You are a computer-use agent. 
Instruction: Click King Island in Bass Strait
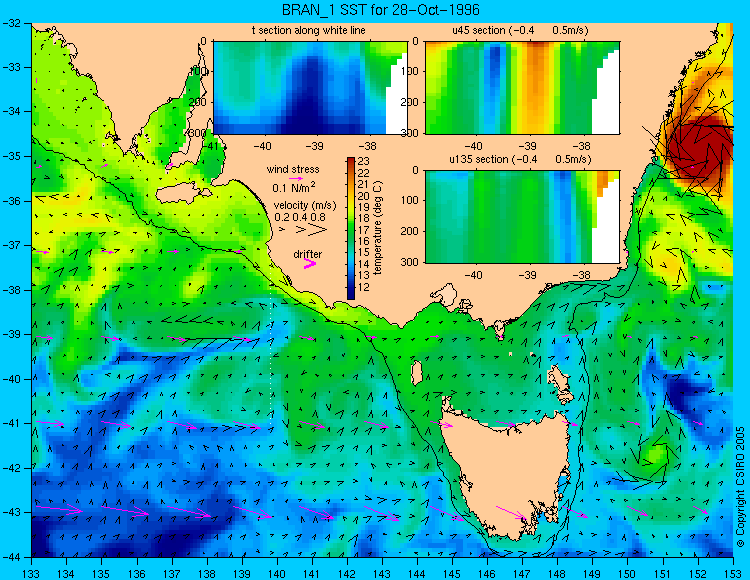click(417, 373)
